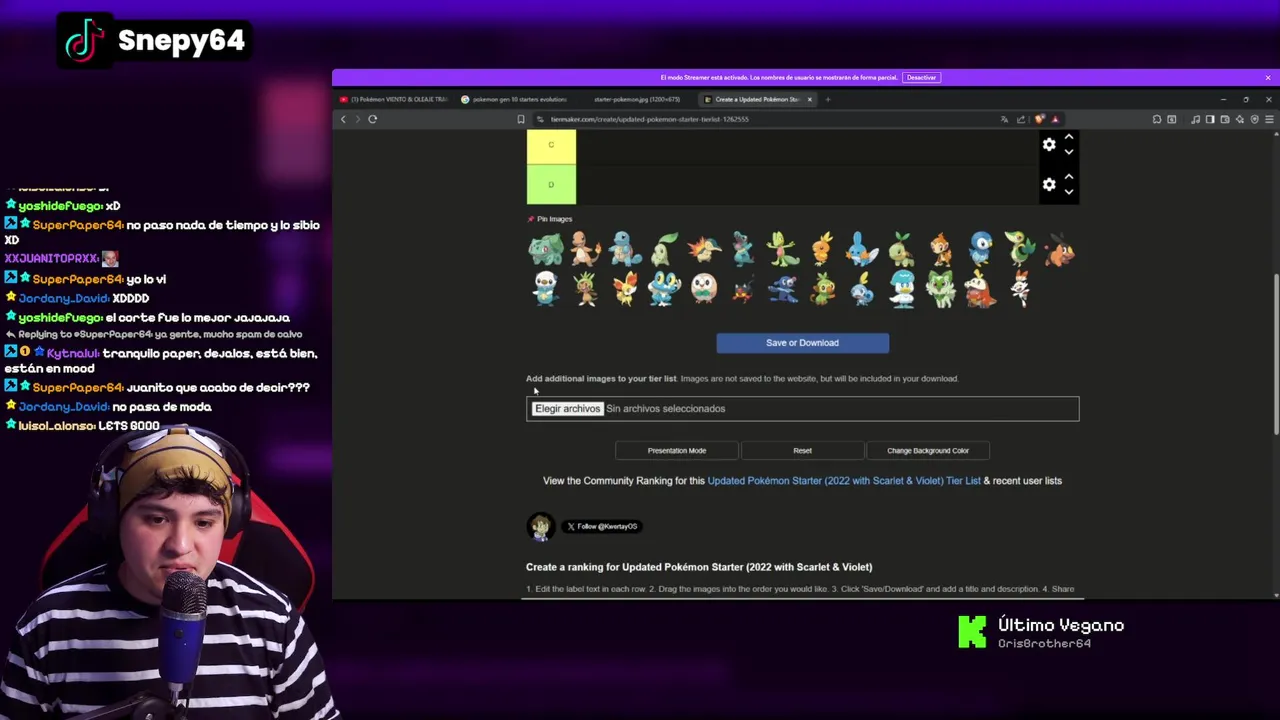
Task: Open Updated Pokémon Starter Tier List community link
Action: pos(844,481)
